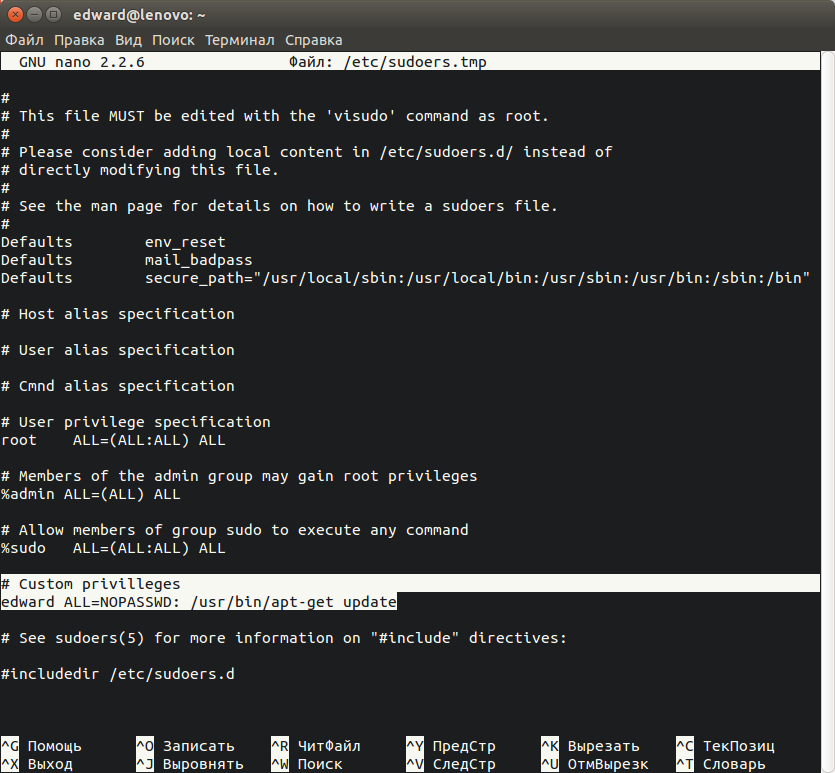Open the Поиск menu
The height and width of the screenshot is (773, 835).
173,40
